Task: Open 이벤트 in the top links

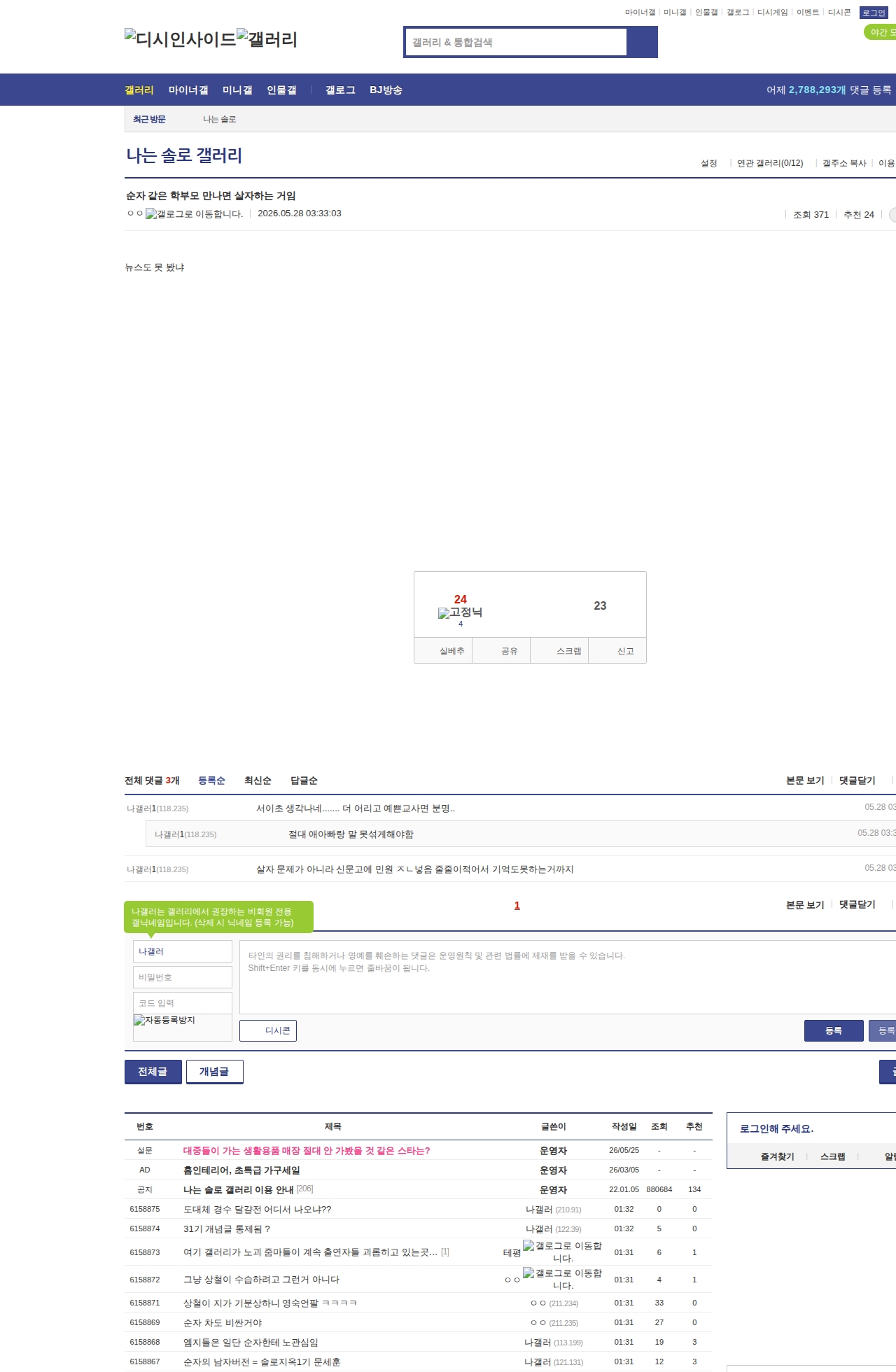Action: [x=808, y=13]
